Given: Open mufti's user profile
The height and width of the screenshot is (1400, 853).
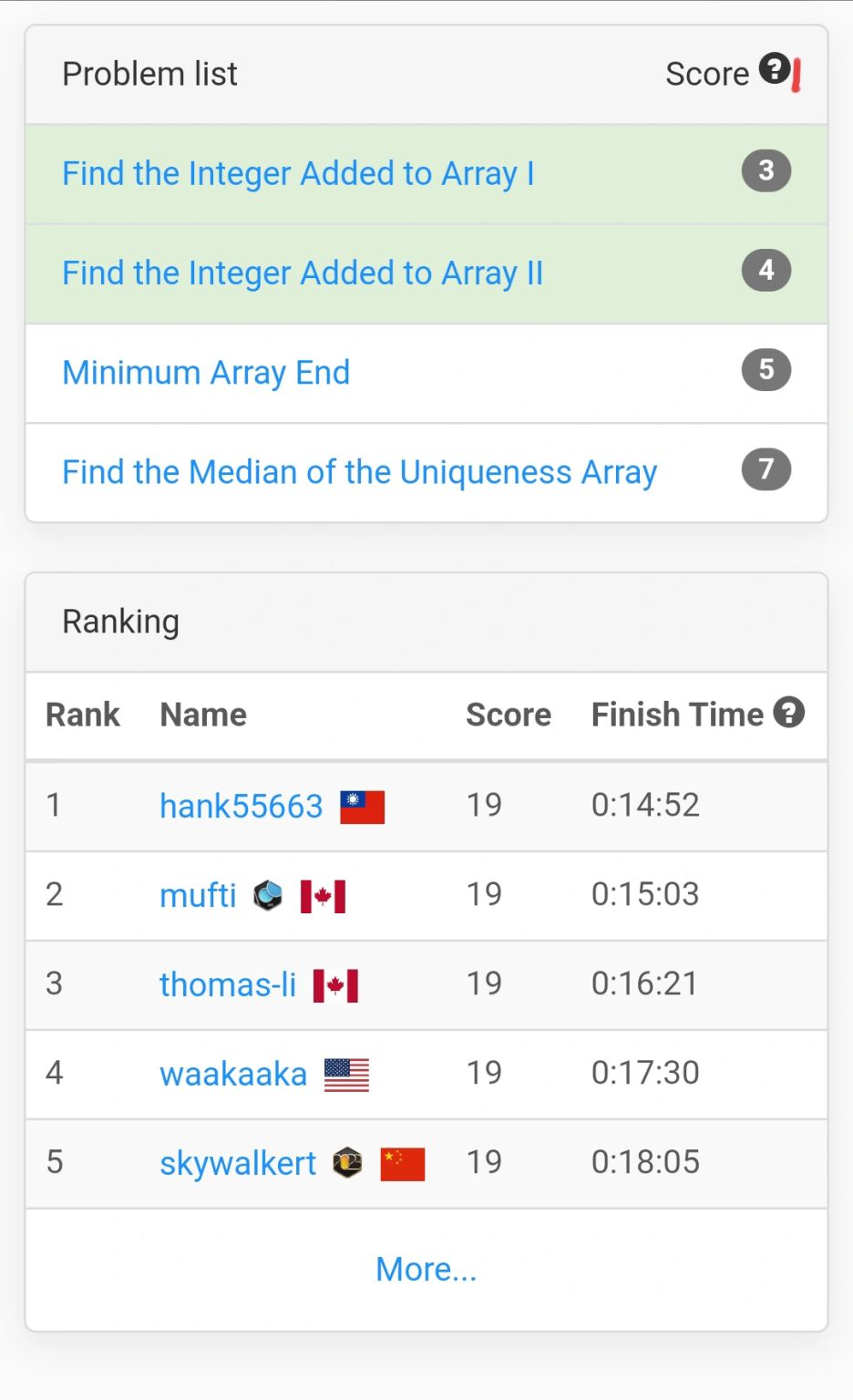Looking at the screenshot, I should click(198, 895).
